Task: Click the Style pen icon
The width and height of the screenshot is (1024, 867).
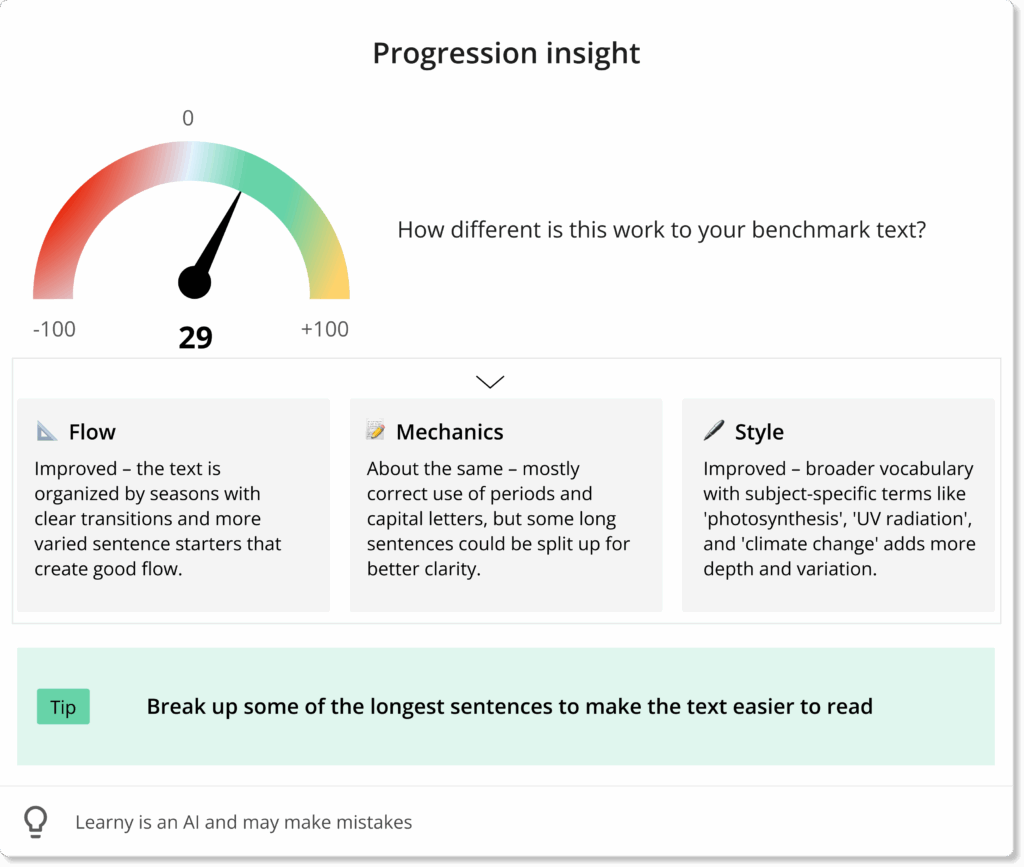Action: [x=713, y=431]
